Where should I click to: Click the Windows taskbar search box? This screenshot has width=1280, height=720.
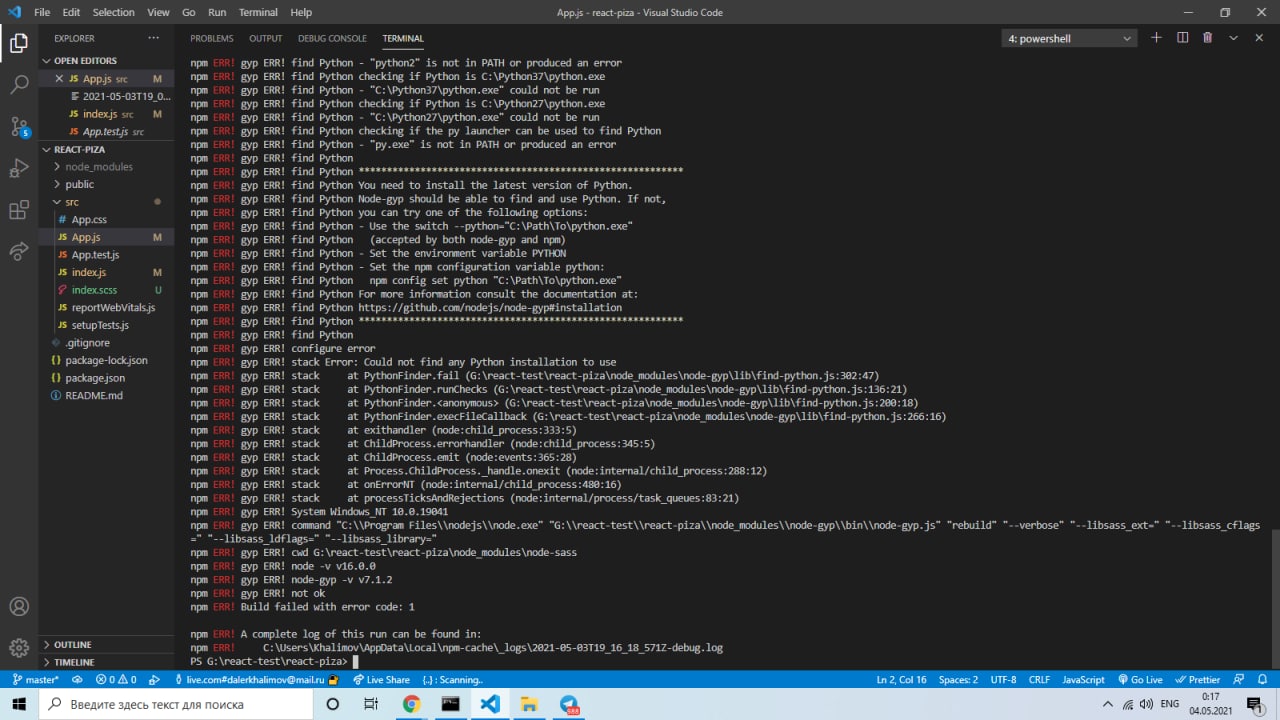pyautogui.click(x=175, y=704)
